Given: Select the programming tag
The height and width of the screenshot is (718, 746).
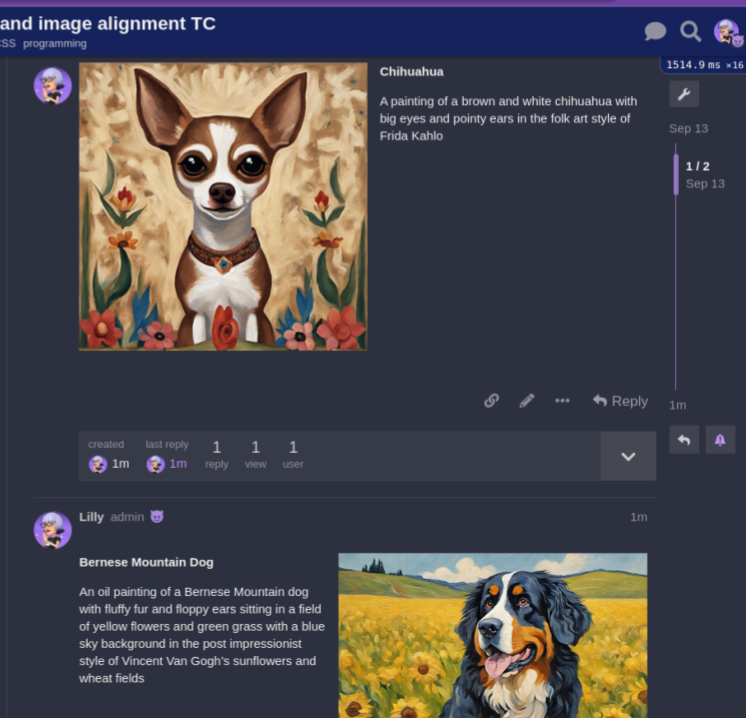Looking at the screenshot, I should (x=55, y=44).
